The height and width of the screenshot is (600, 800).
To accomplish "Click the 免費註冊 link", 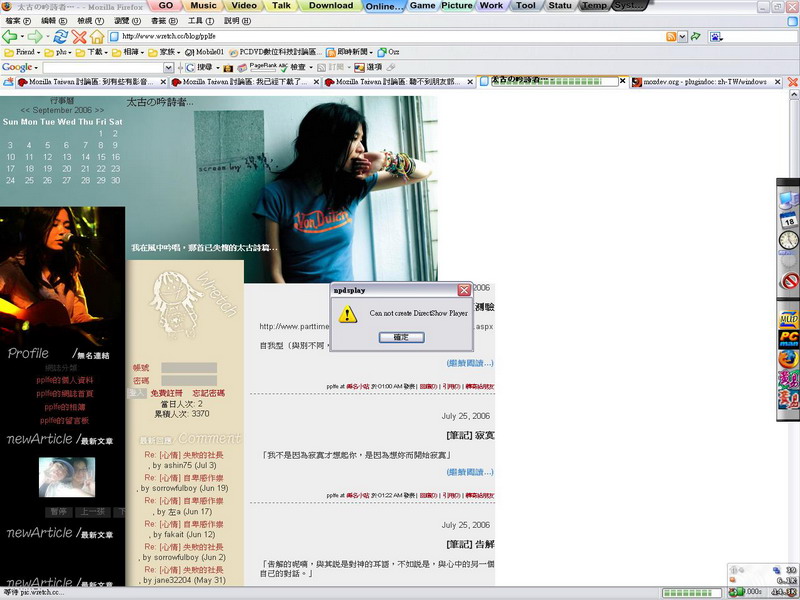I will [x=166, y=393].
